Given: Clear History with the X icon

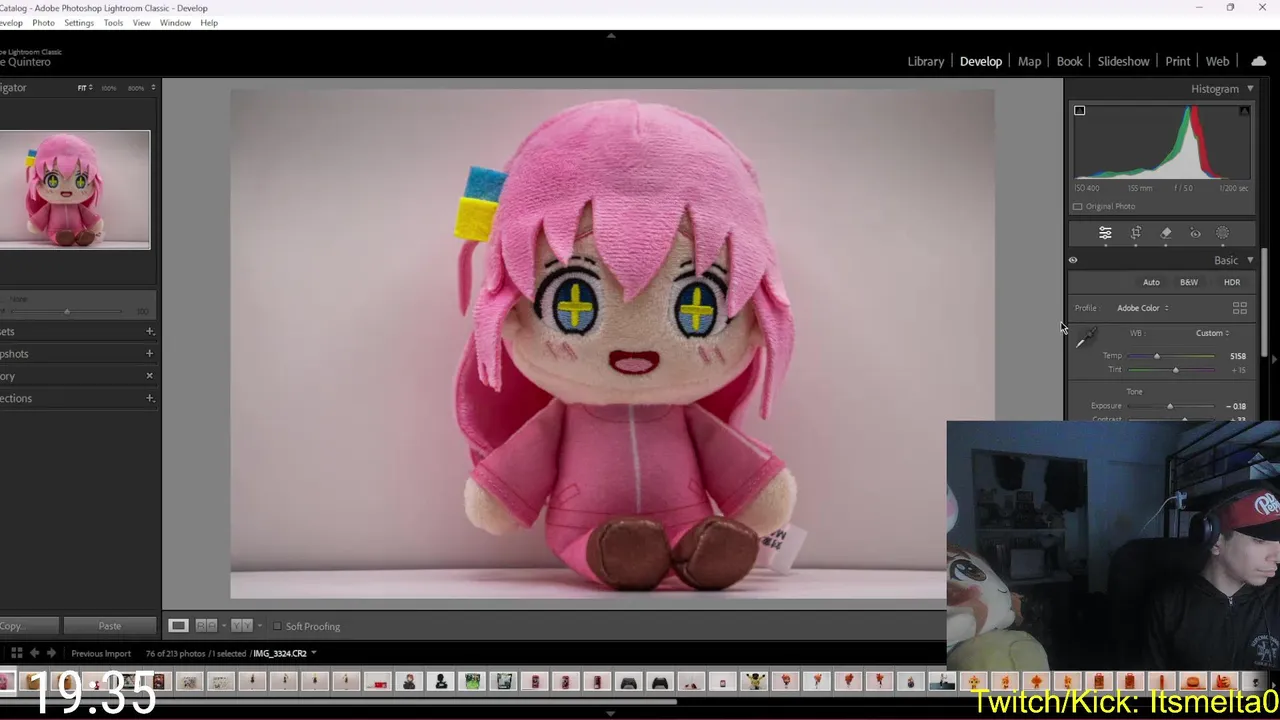Looking at the screenshot, I should (x=150, y=376).
